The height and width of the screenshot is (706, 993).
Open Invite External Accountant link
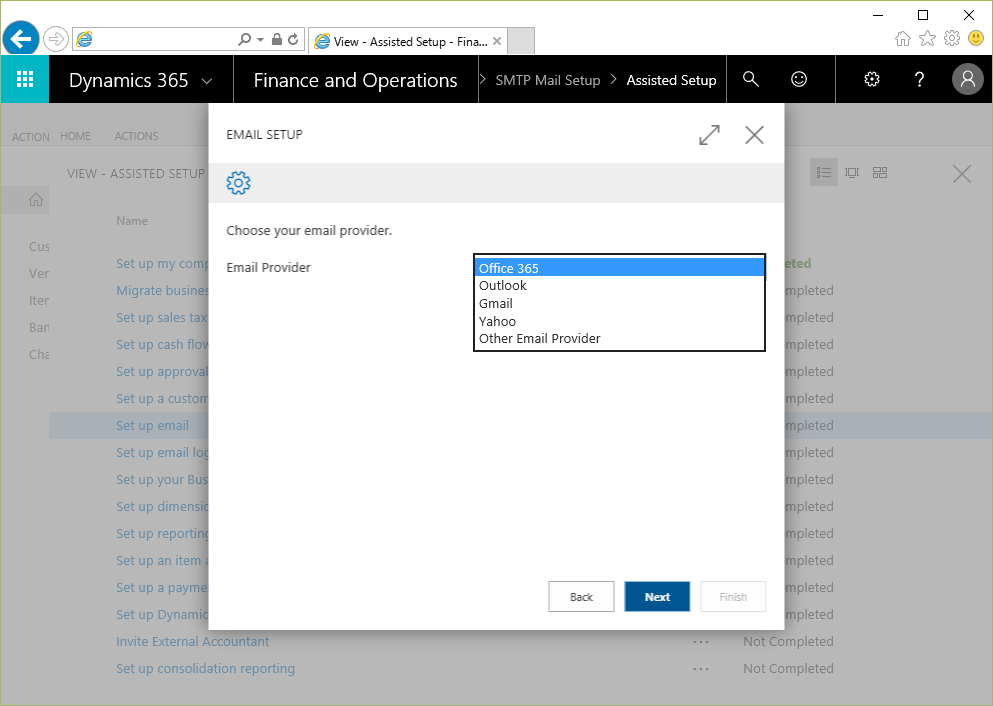tap(193, 641)
